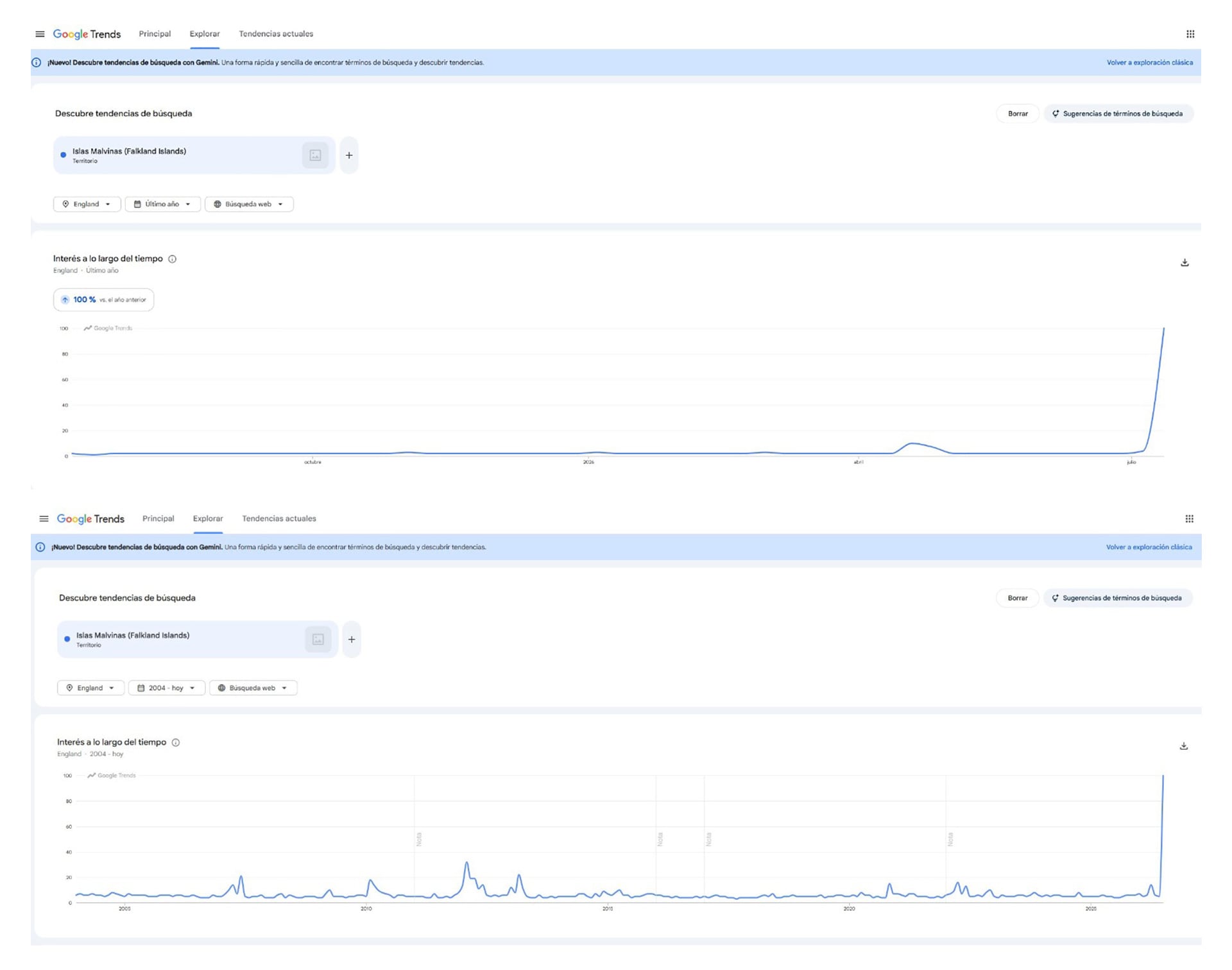Click info icon beside Interés title, Último año chart
Image resolution: width=1232 pixels, height=970 pixels.
click(172, 259)
